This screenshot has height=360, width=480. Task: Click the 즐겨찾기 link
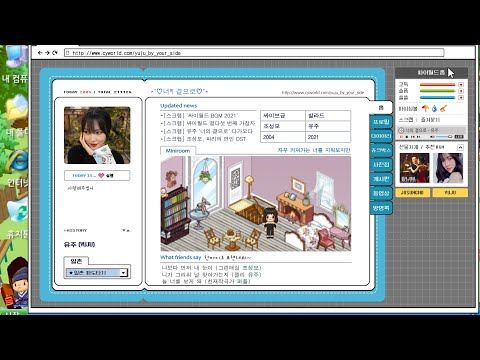(430, 119)
